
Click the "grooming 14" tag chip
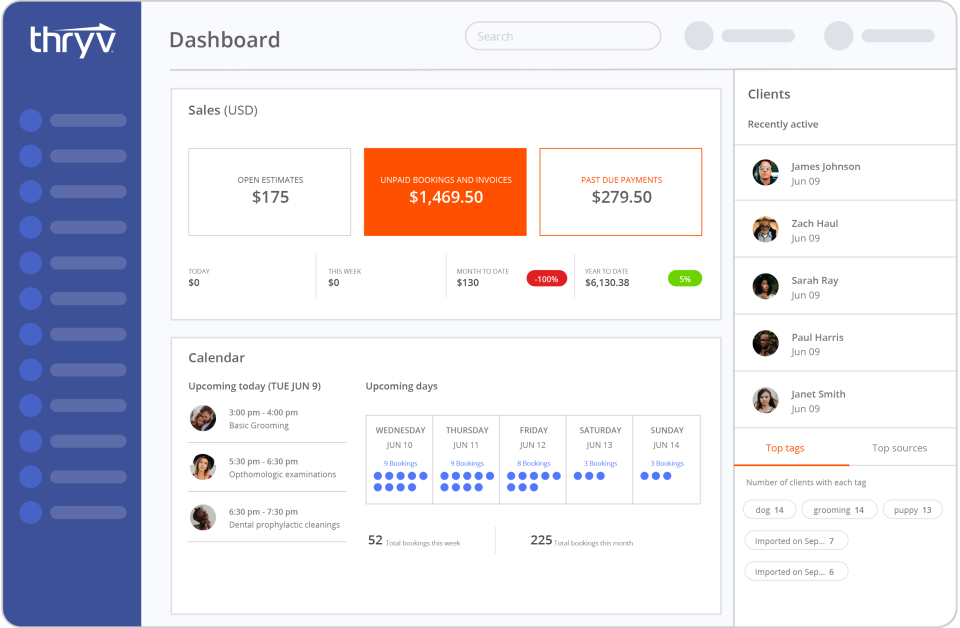point(839,509)
